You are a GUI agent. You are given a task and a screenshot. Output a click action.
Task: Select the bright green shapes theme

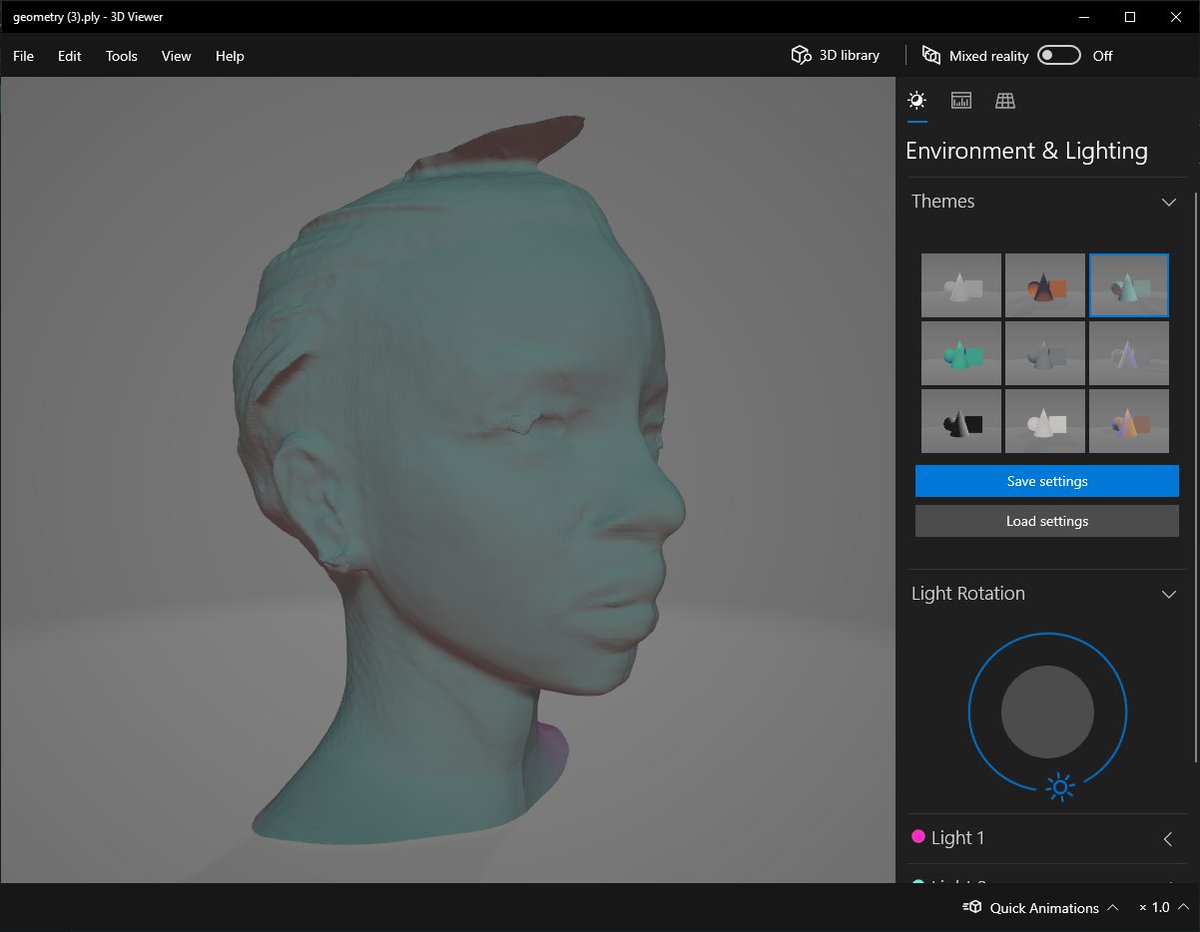pos(961,353)
